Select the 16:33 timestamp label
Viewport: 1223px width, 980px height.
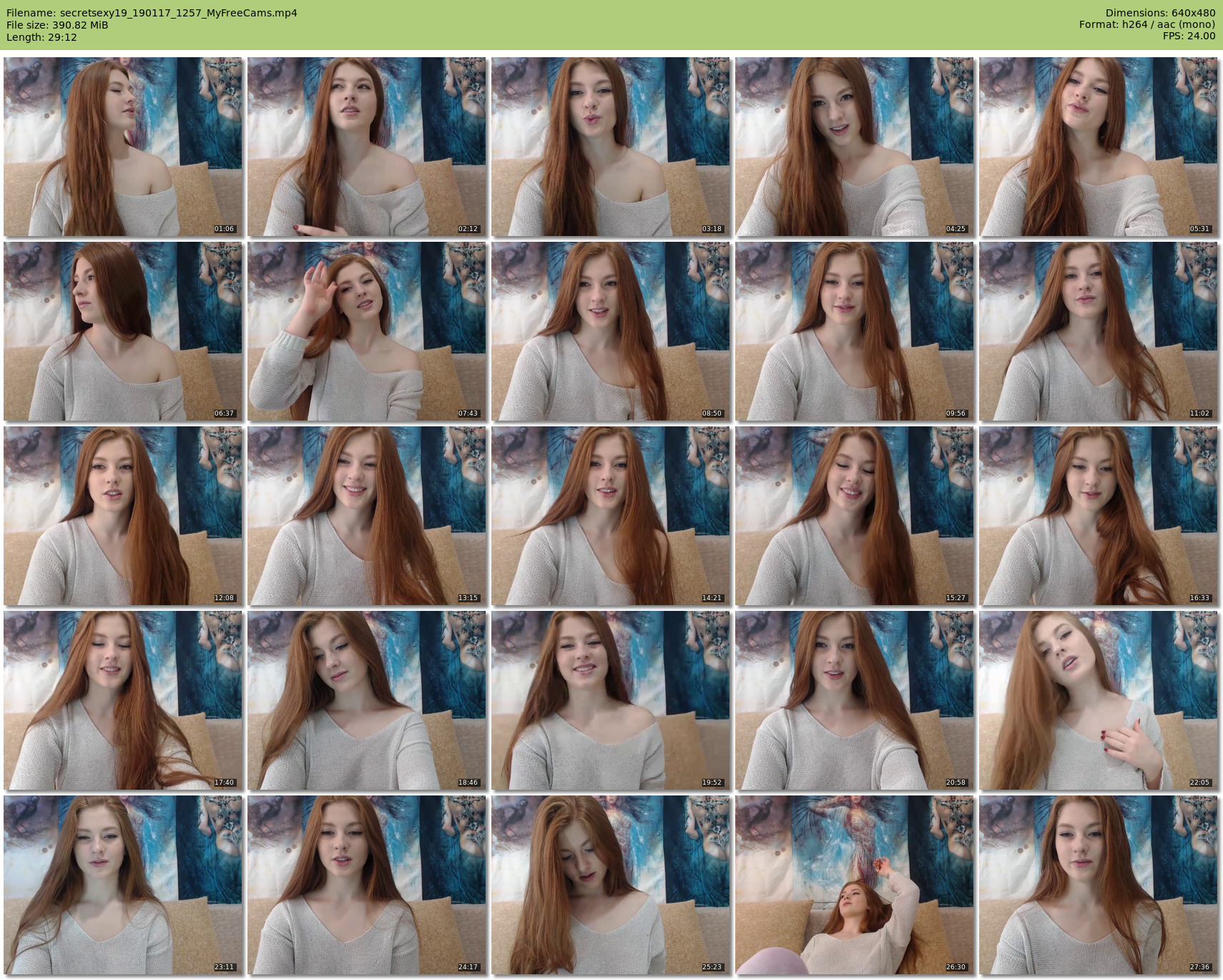(1199, 598)
